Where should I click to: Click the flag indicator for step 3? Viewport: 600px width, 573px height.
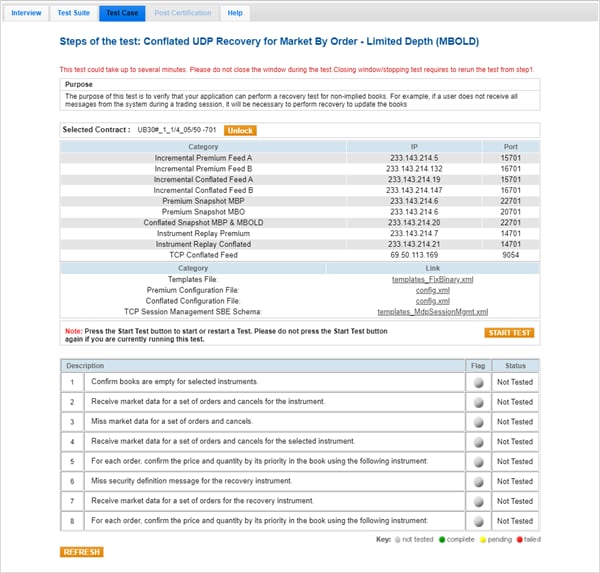478,422
